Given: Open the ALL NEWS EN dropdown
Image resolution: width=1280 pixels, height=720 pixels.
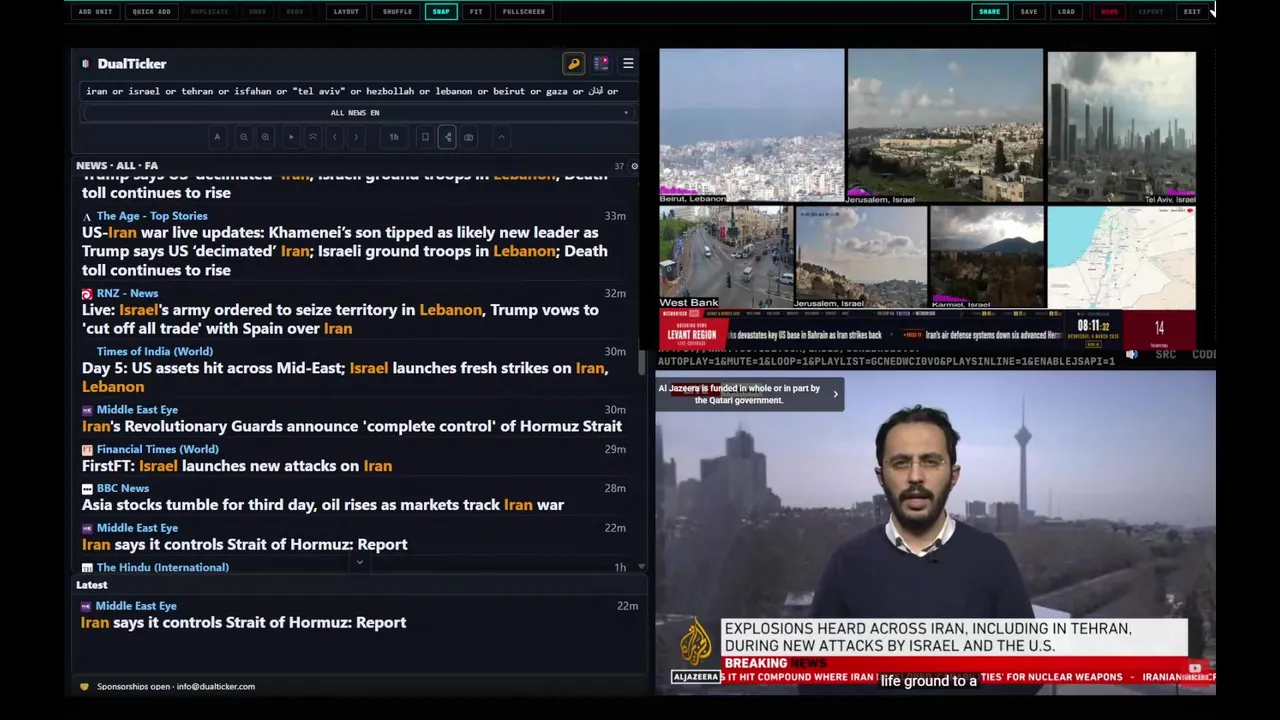Looking at the screenshot, I should click(357, 113).
